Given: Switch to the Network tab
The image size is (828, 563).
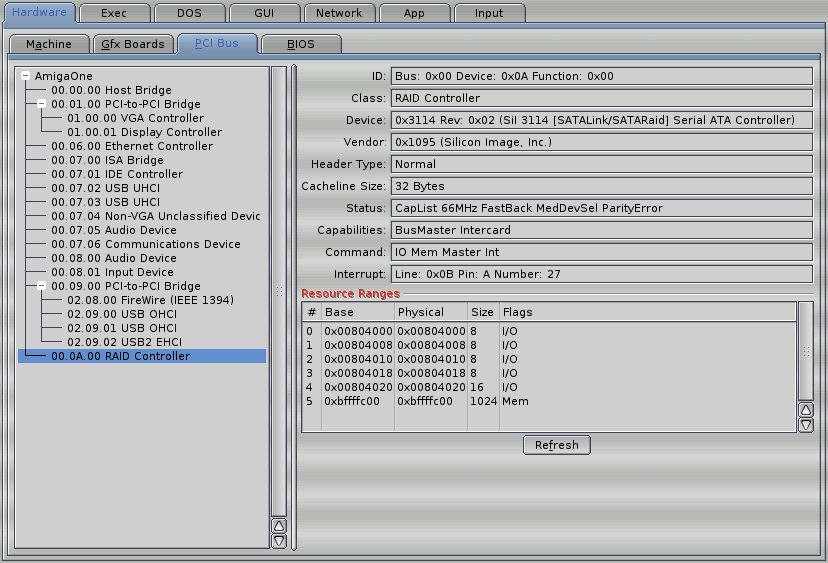Looking at the screenshot, I should [339, 13].
